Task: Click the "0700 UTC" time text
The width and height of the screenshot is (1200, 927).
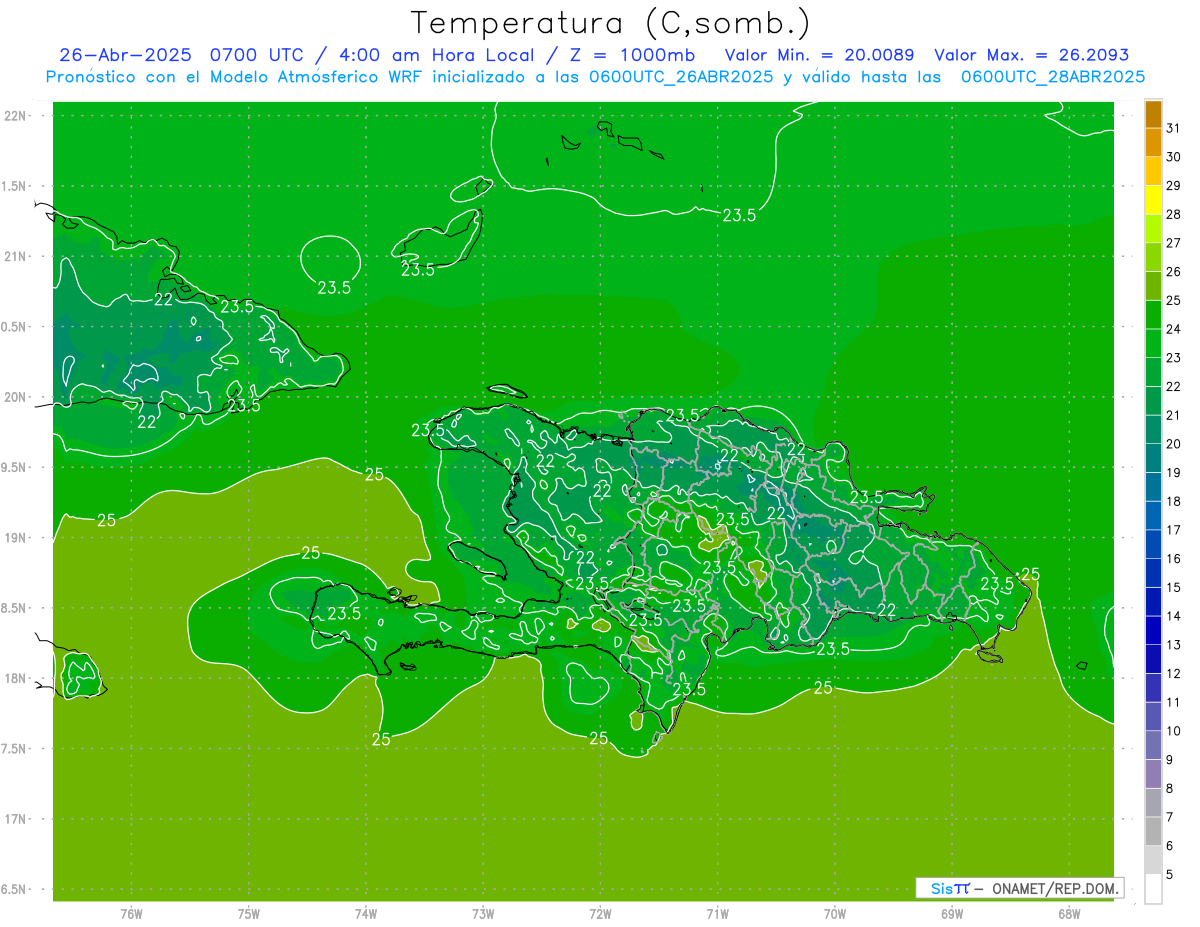Action: pyautogui.click(x=258, y=55)
